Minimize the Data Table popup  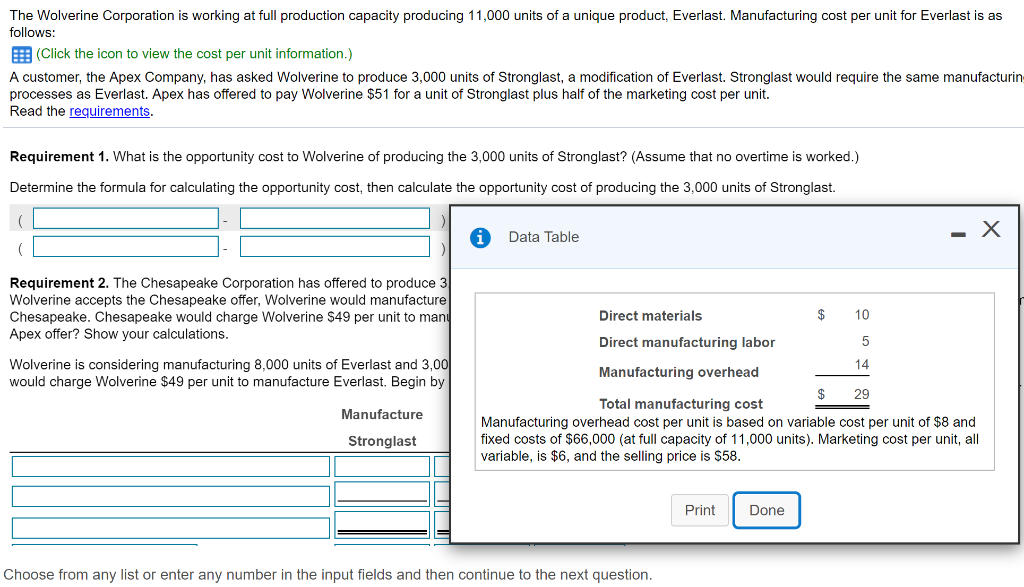pyautogui.click(x=958, y=234)
